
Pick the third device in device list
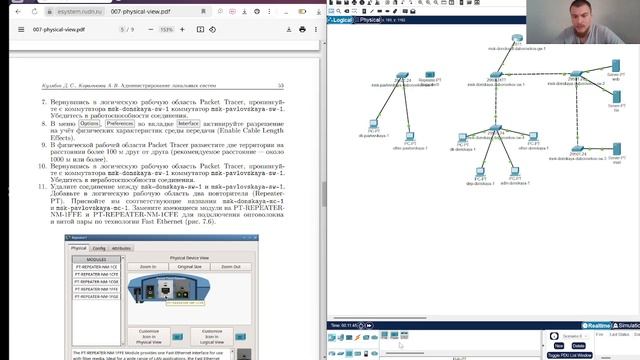[x=404, y=336]
